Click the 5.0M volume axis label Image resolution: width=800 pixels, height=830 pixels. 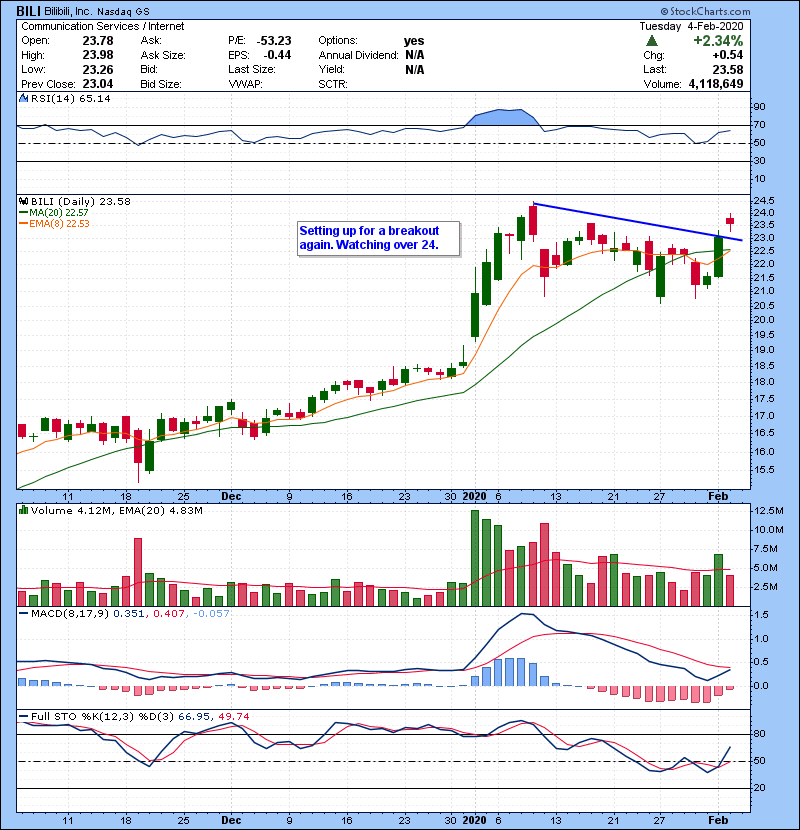pos(766,568)
